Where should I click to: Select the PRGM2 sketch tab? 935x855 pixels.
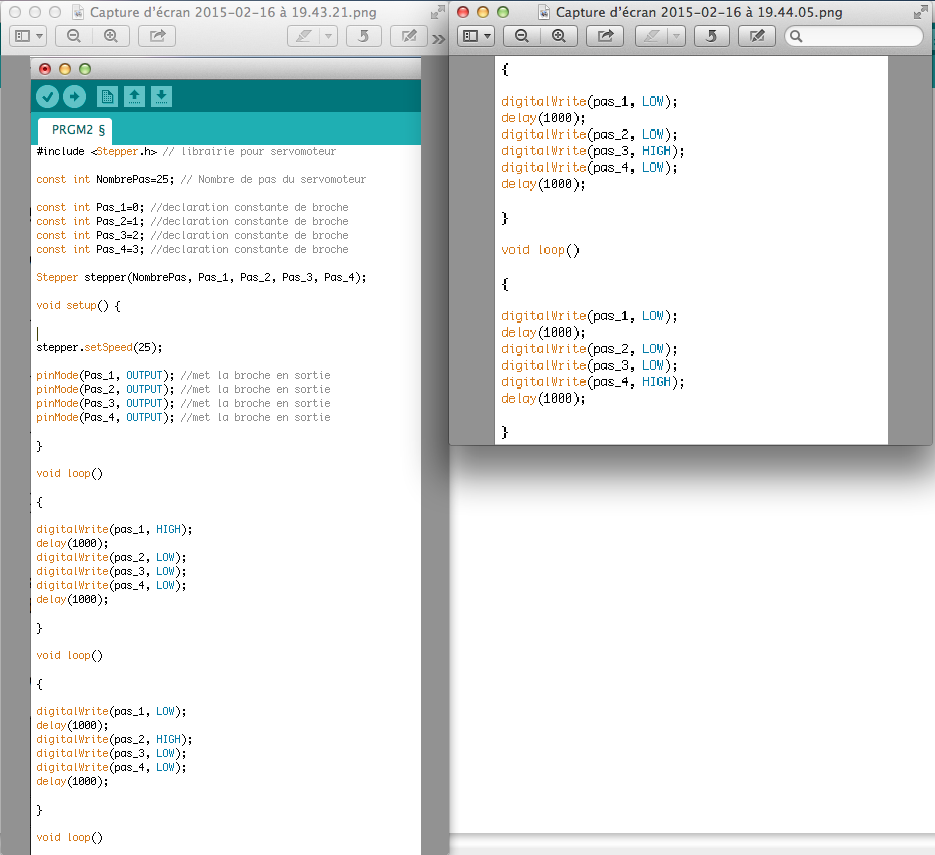[x=75, y=130]
